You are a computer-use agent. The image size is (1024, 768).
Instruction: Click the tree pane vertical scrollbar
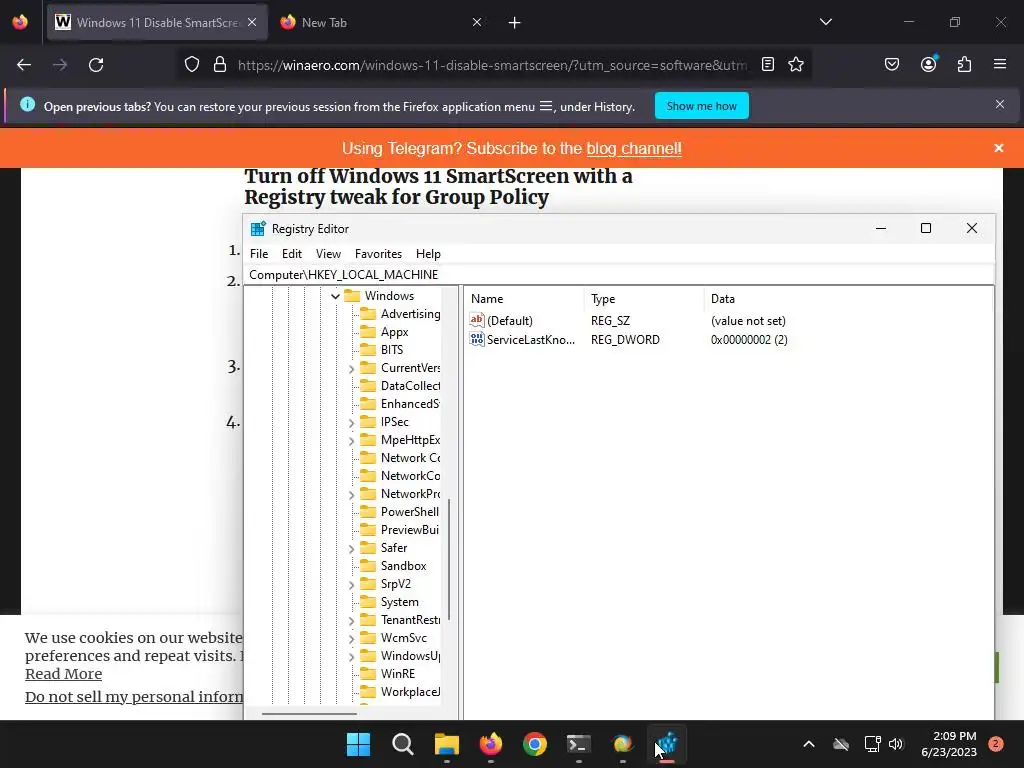(x=449, y=560)
